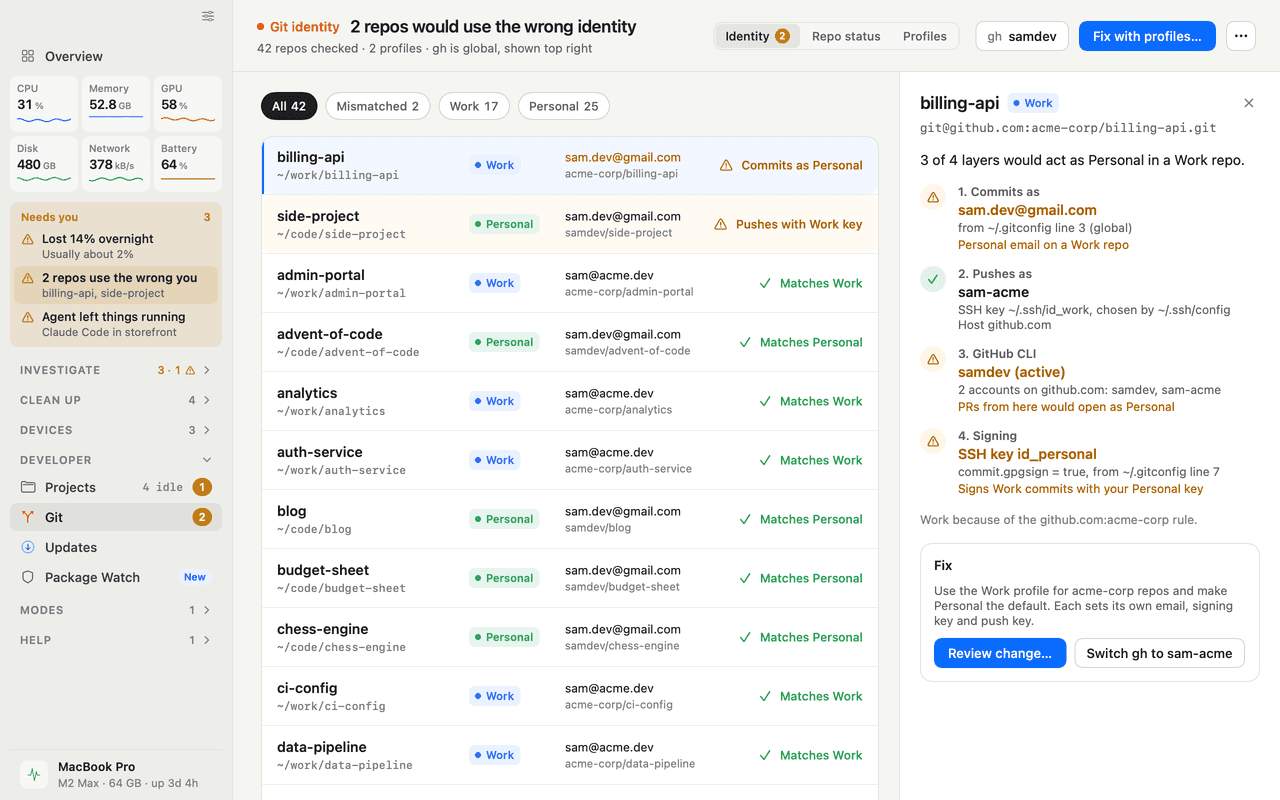
Task: Select the chess-engine repo row
Action: coord(570,637)
